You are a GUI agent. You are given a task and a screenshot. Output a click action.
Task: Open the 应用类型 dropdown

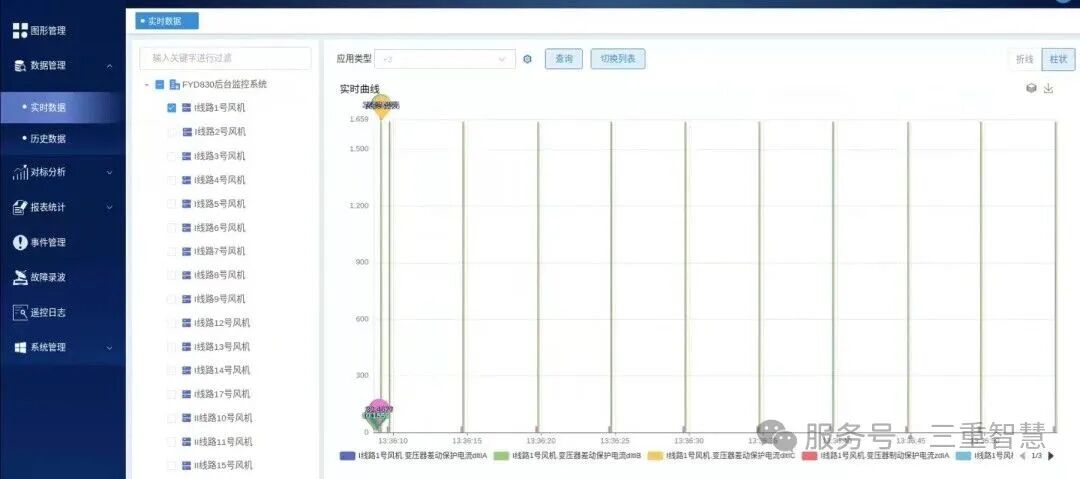tap(445, 59)
